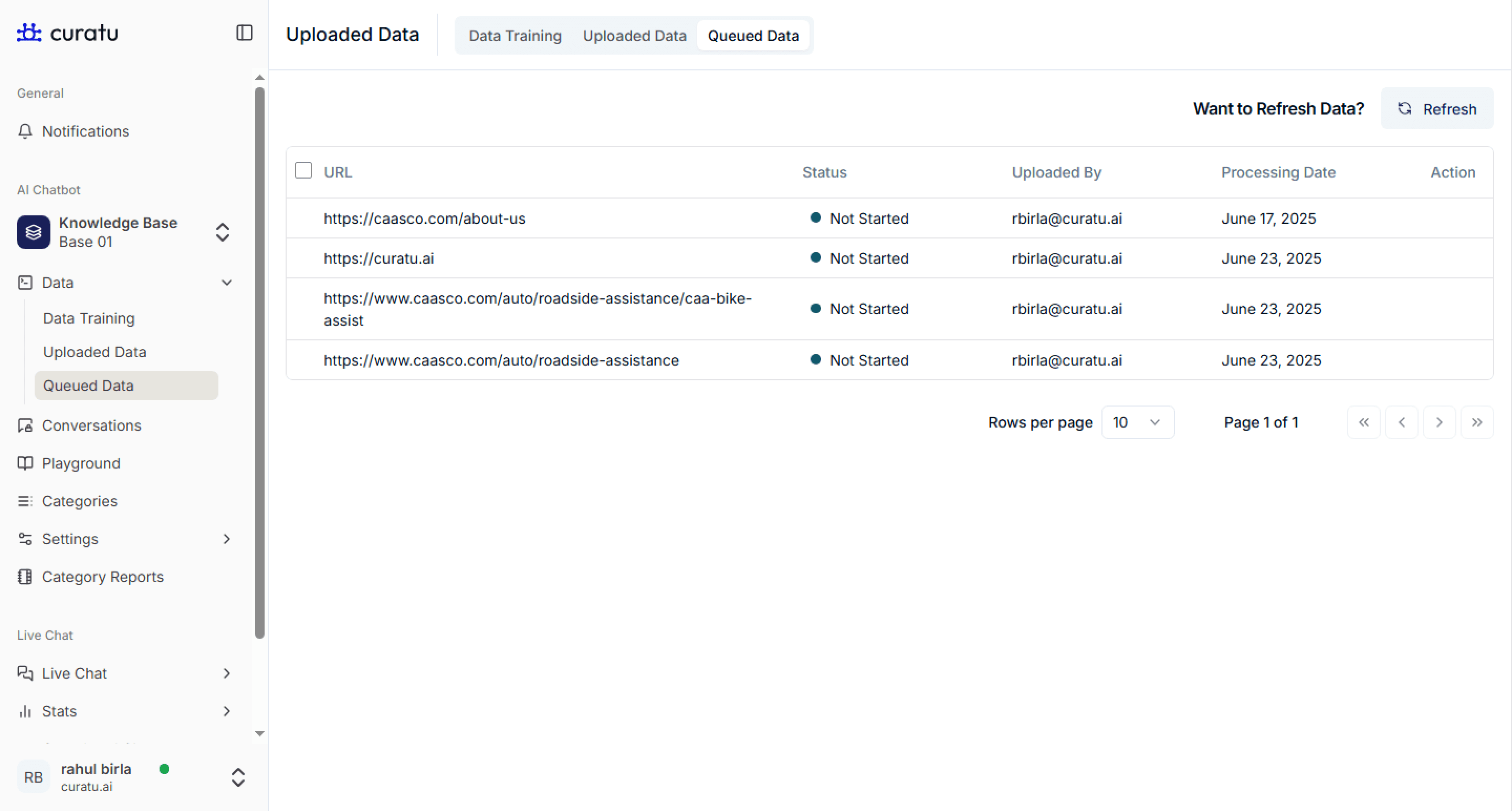
Task: Go to last page of table
Action: pos(1477,422)
